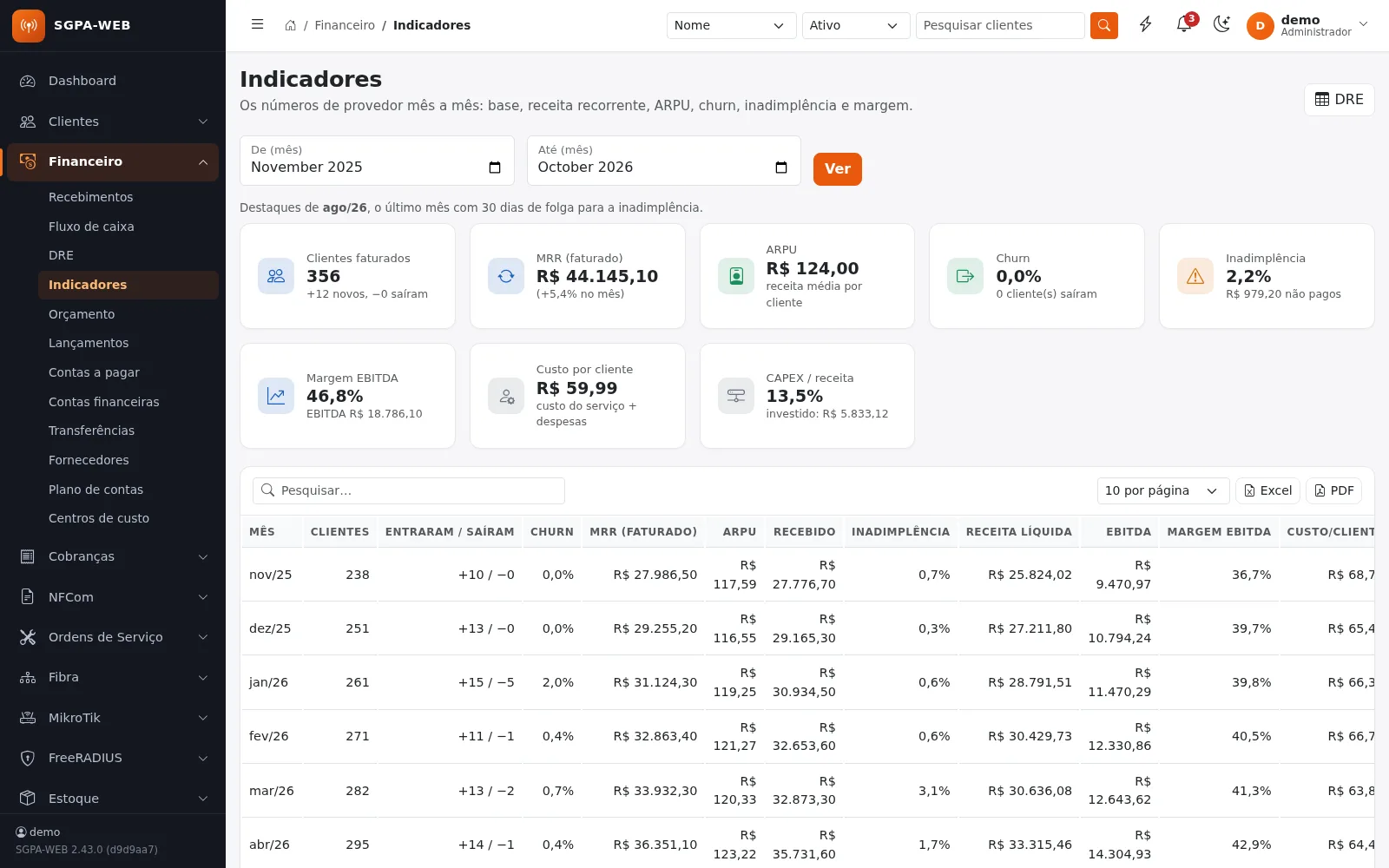This screenshot has height=868, width=1389.
Task: Click the Inadimplência warning icon
Action: pyautogui.click(x=1195, y=276)
